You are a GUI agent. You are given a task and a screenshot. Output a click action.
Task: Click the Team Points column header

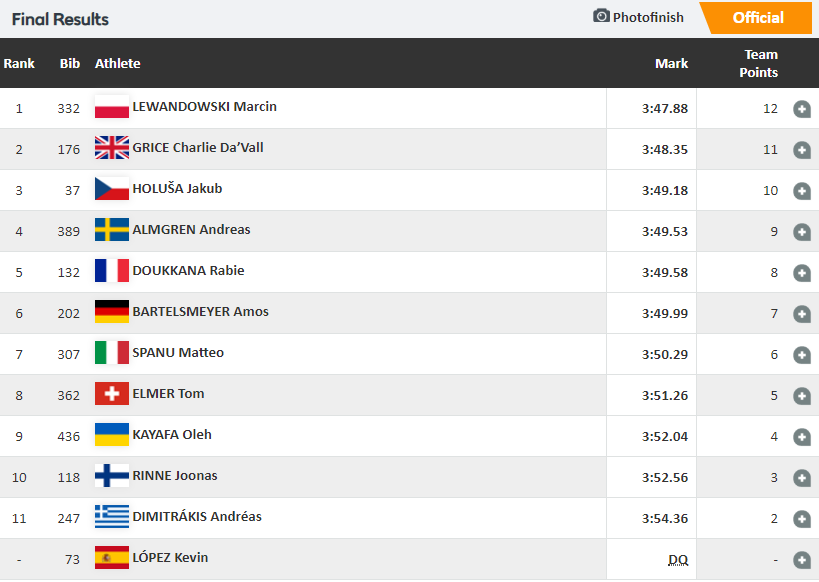click(x=759, y=63)
